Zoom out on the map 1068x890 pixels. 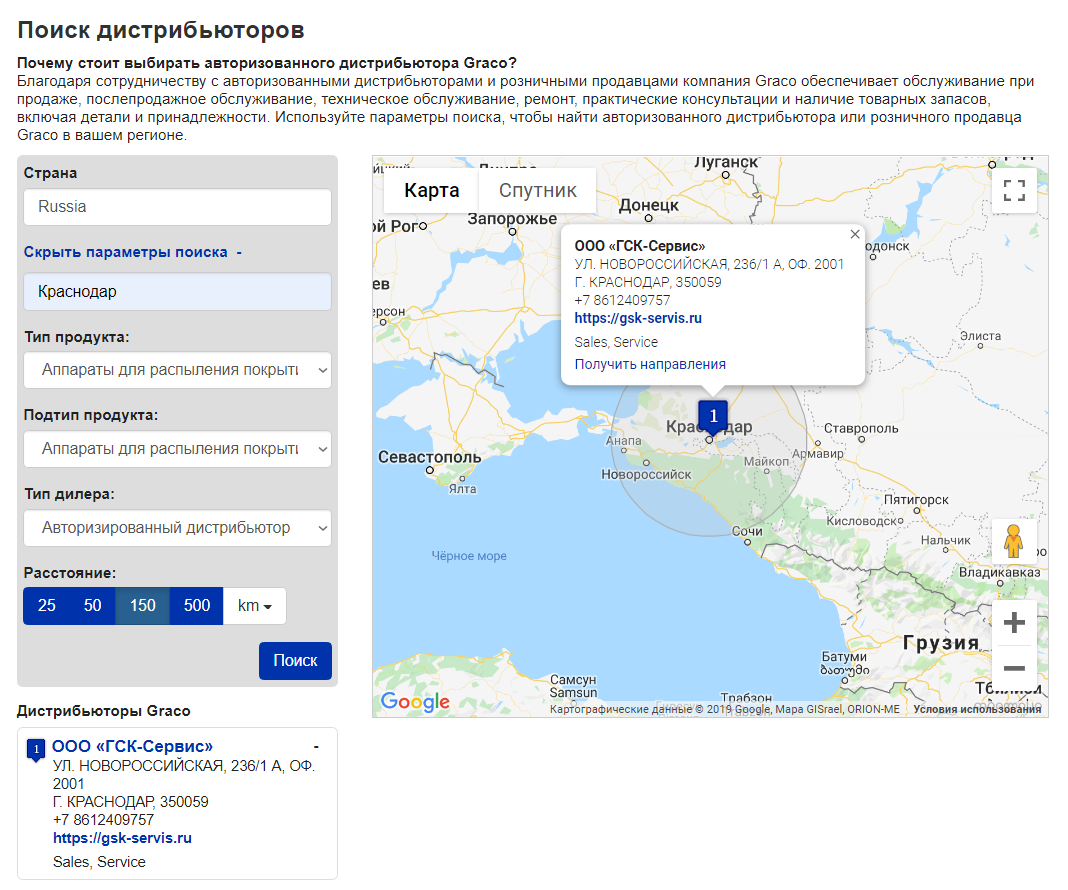[x=1014, y=668]
